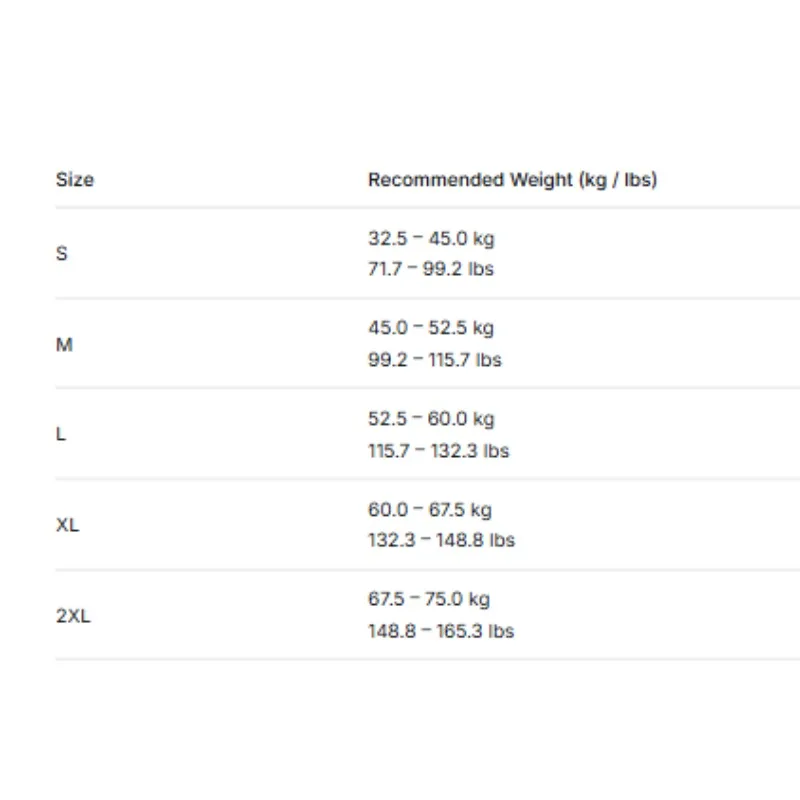
Task: Select the 2XL size label
Action: coord(73,616)
